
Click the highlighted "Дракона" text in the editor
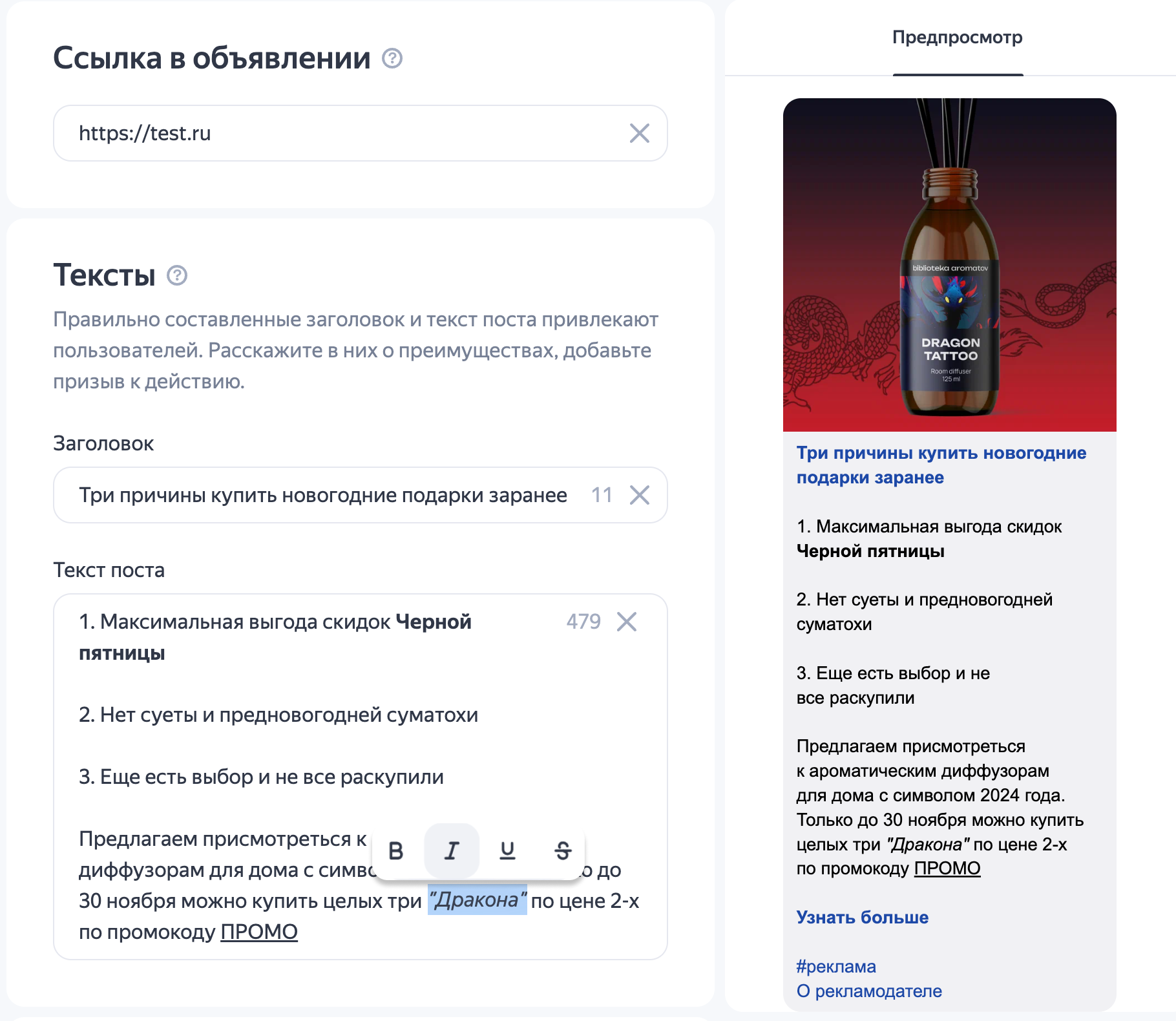478,900
